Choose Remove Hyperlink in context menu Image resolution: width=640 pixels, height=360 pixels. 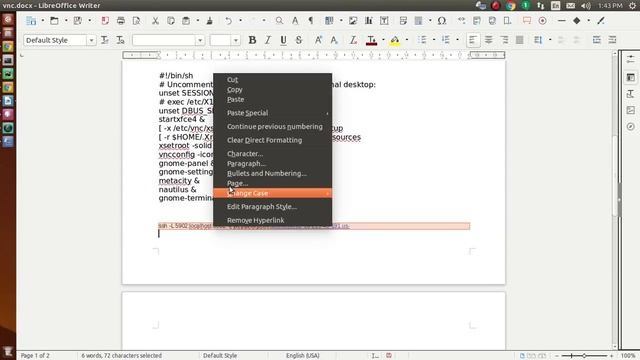click(x=273, y=220)
